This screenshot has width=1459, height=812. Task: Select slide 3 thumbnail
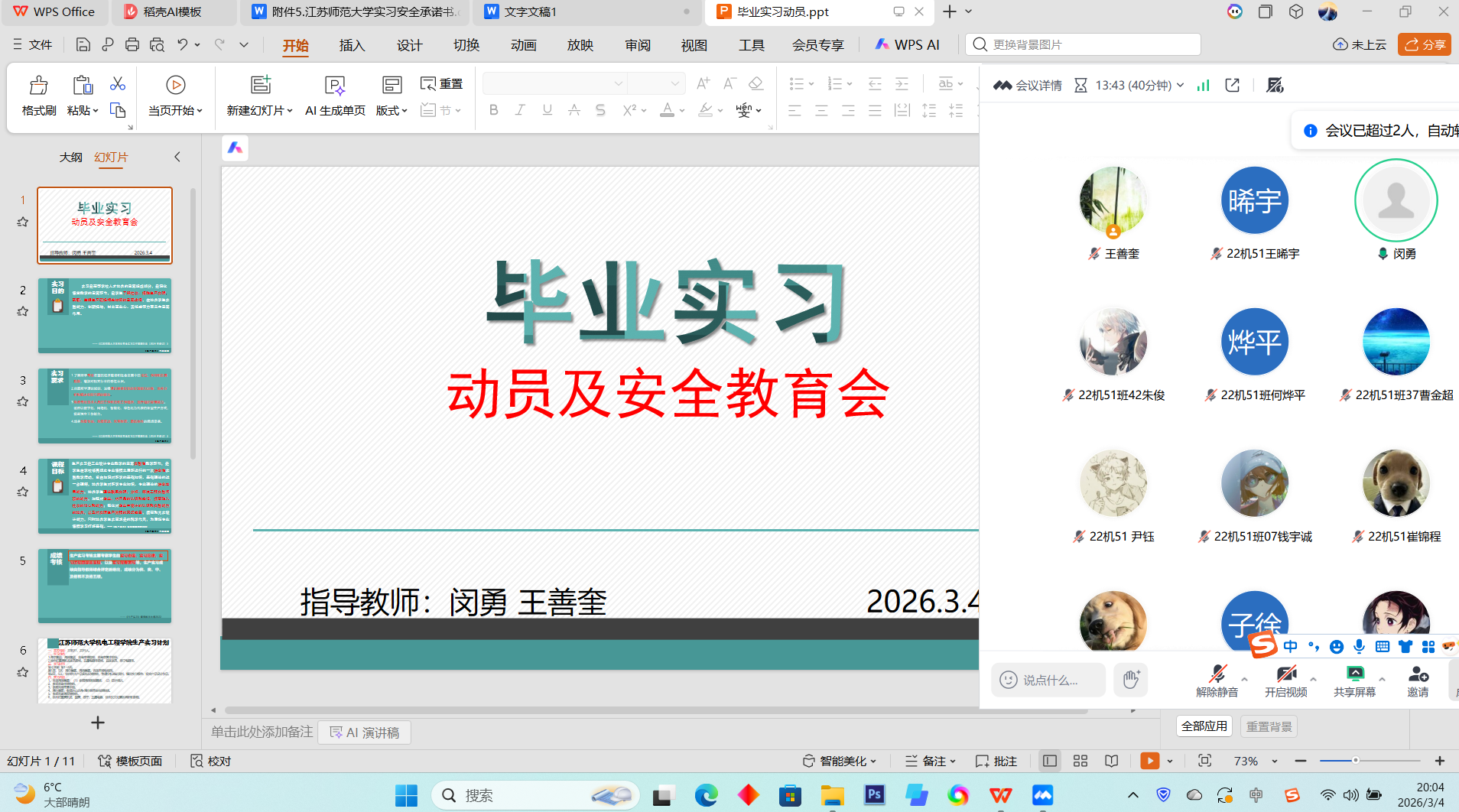point(105,406)
